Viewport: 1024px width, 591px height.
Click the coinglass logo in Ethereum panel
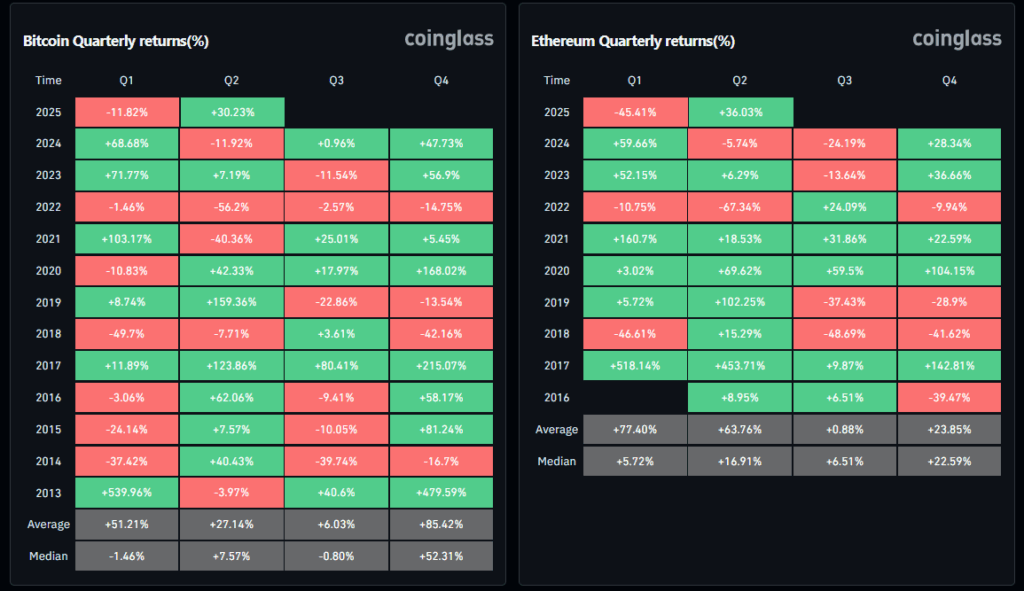pyautogui.click(x=957, y=39)
